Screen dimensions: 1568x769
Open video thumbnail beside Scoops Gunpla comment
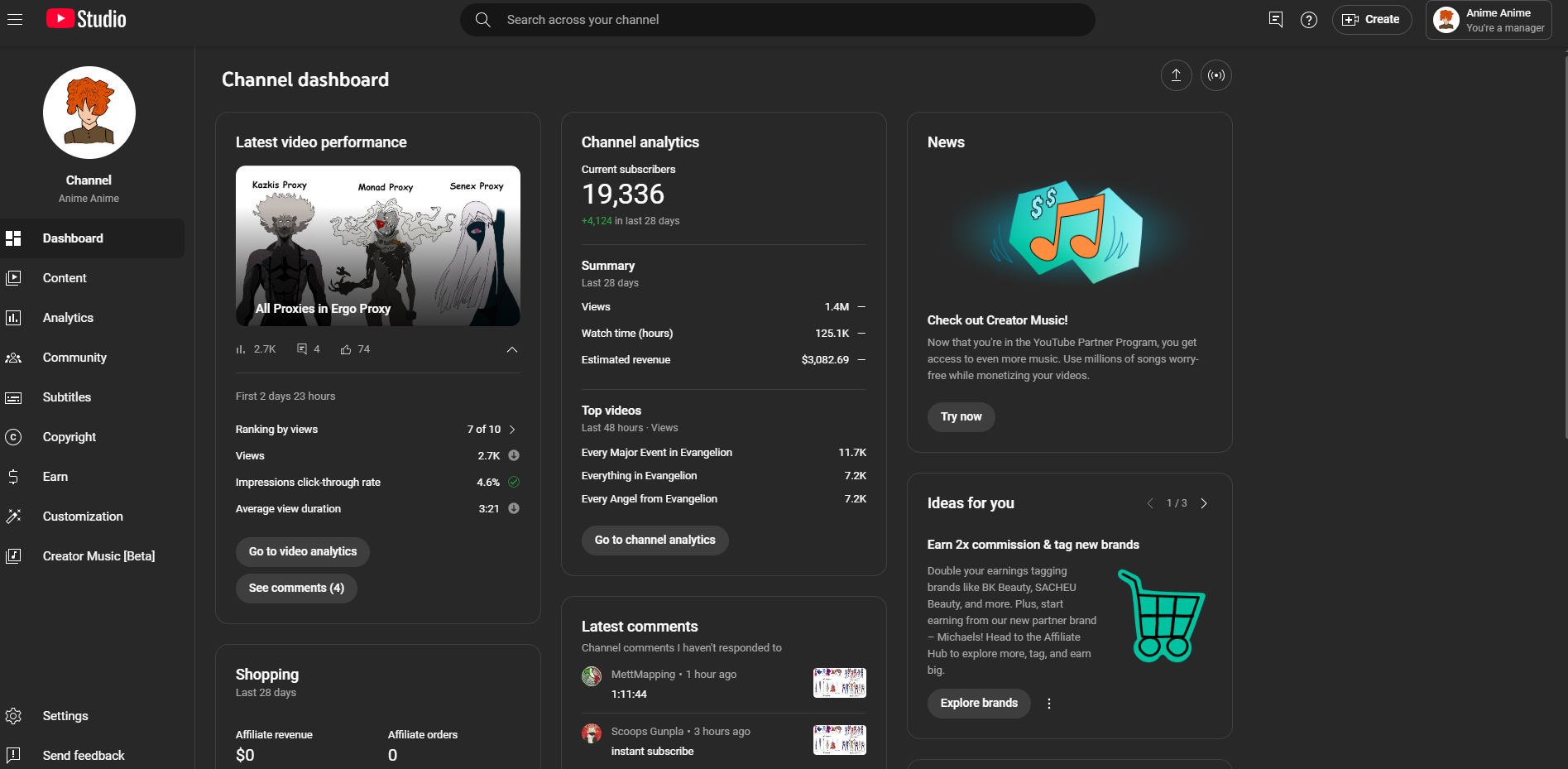840,740
